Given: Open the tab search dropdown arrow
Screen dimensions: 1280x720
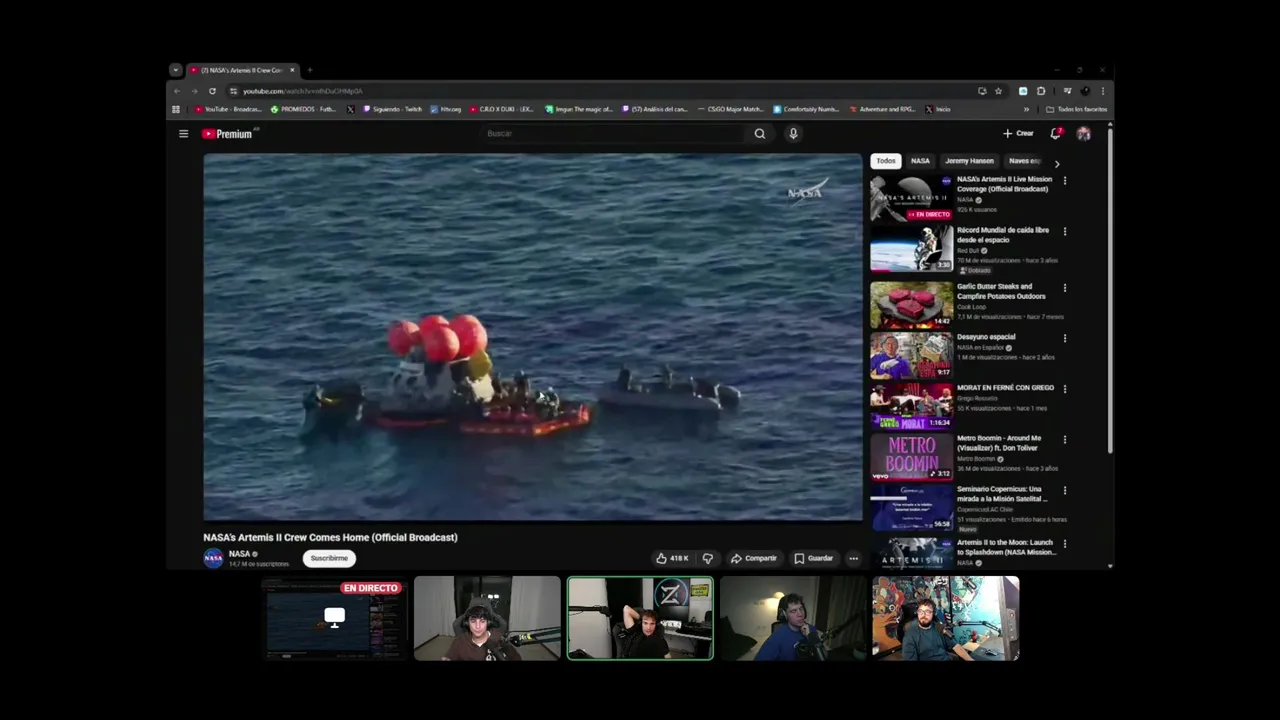Looking at the screenshot, I should coord(175,70).
